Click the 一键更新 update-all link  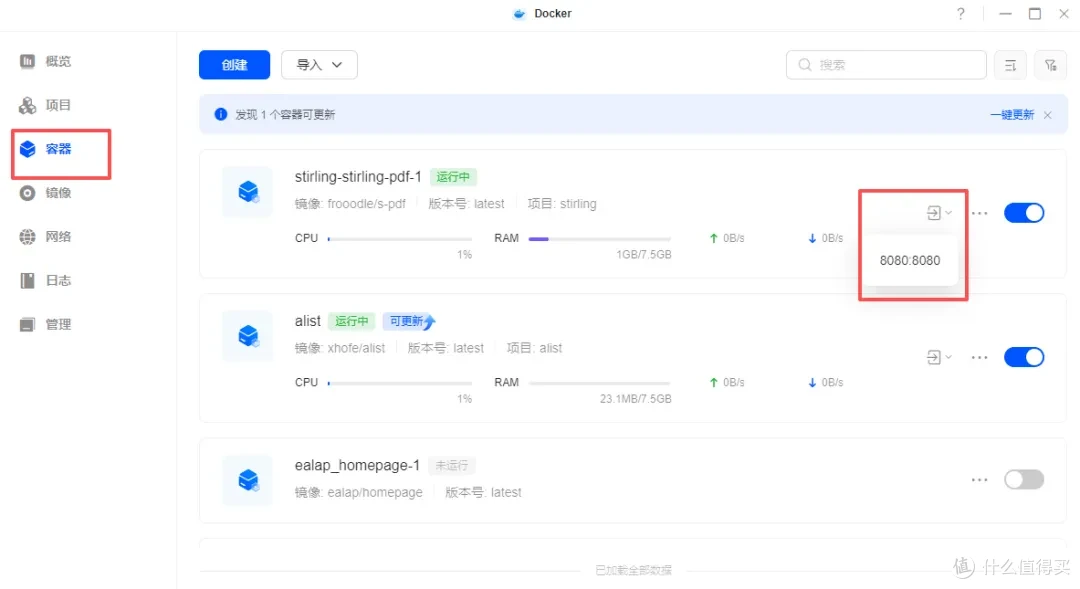[x=1012, y=114]
